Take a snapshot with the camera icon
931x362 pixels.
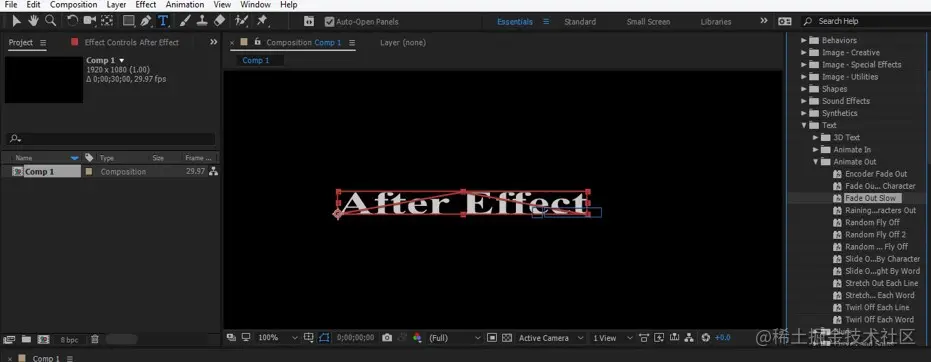[x=387, y=338]
